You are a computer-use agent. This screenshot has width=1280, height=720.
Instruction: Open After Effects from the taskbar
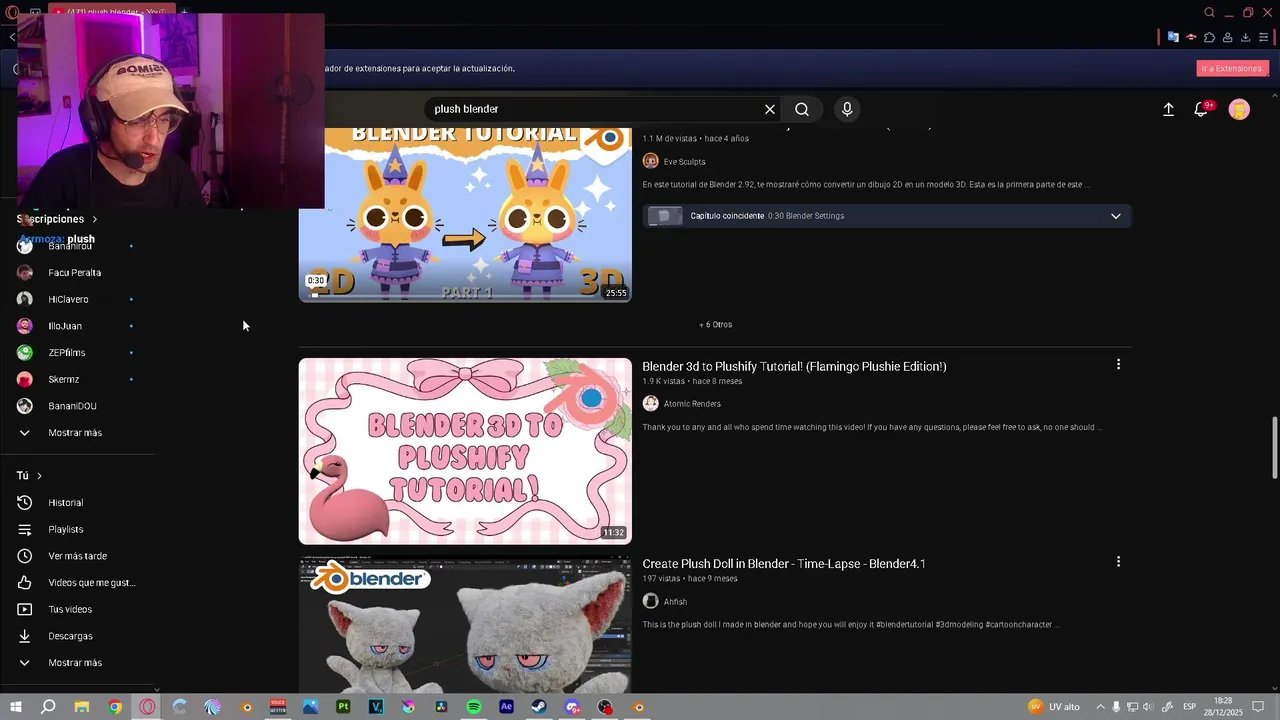click(507, 707)
